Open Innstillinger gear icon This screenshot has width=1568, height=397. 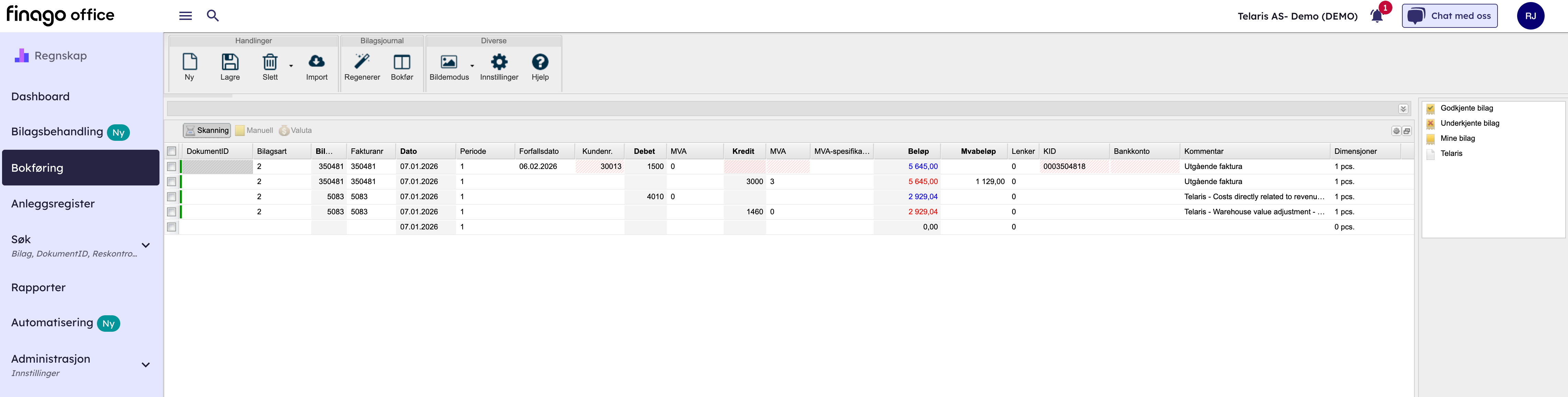pos(498,62)
